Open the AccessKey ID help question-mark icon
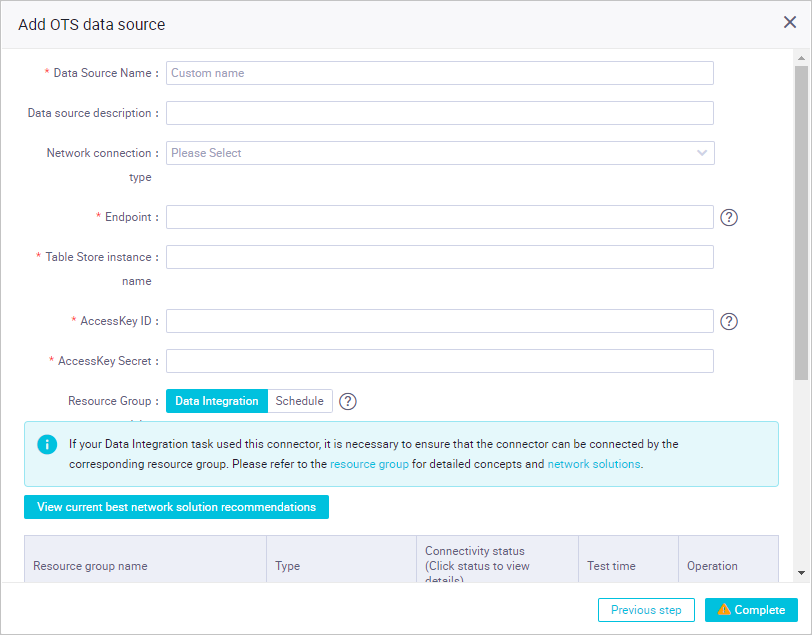The width and height of the screenshot is (812, 635). point(729,322)
